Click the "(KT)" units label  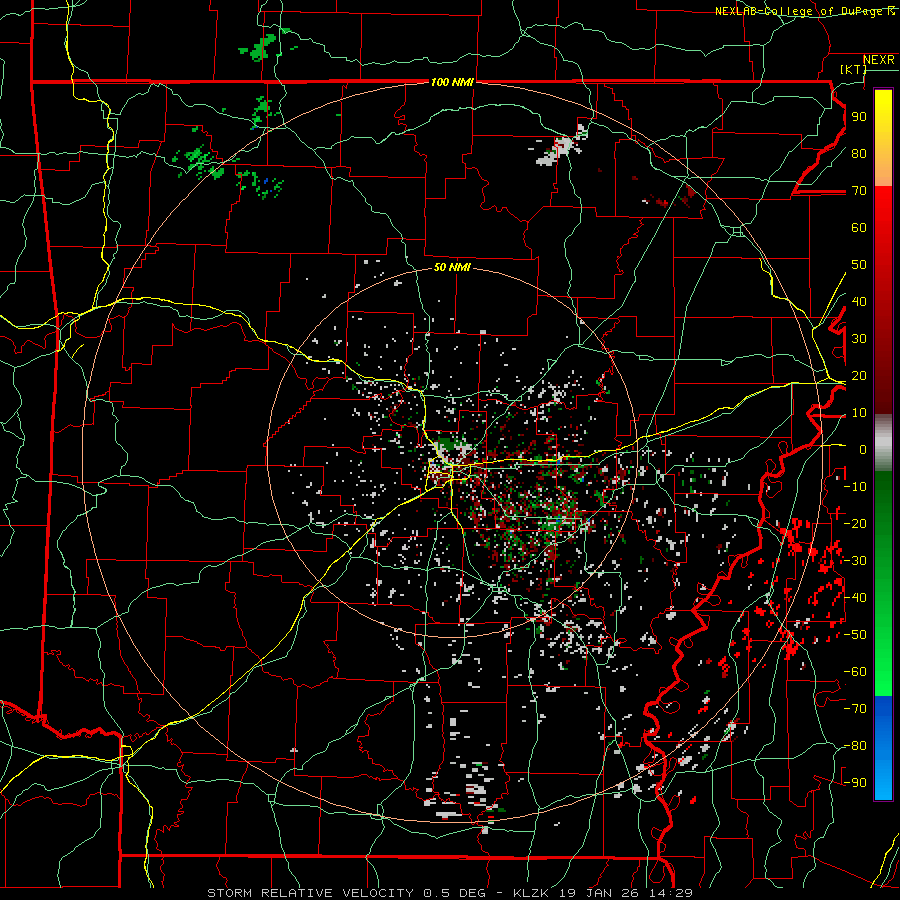(x=854, y=69)
